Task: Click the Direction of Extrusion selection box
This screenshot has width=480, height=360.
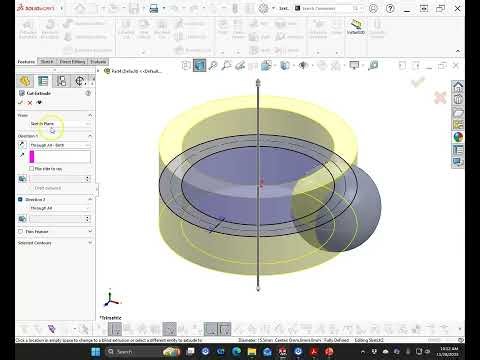Action: pyautogui.click(x=60, y=157)
